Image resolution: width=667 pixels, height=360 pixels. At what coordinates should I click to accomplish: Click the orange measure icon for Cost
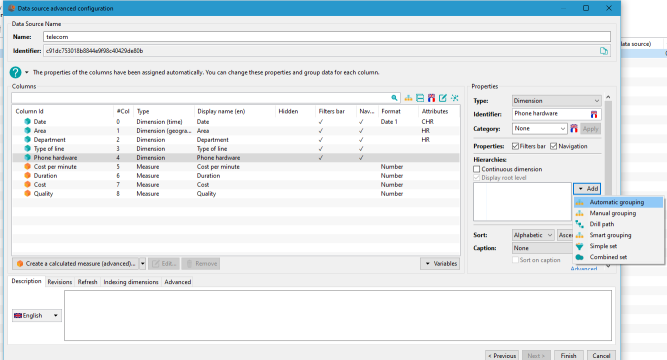click(28, 184)
